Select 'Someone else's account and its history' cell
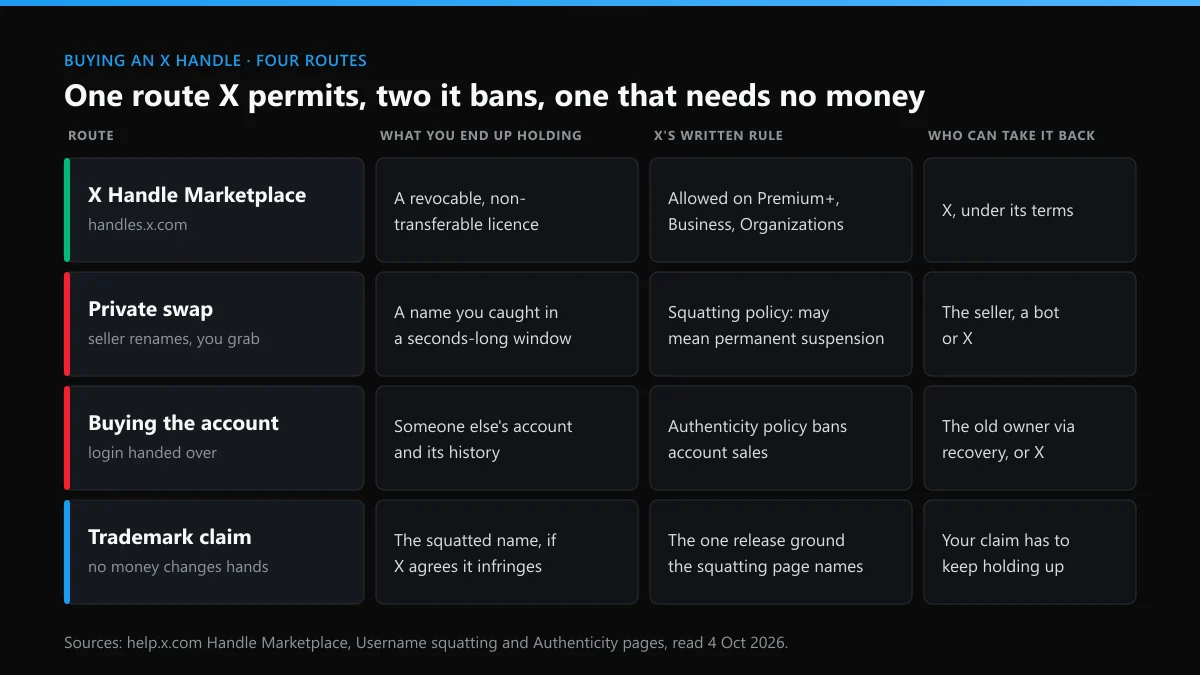 507,438
